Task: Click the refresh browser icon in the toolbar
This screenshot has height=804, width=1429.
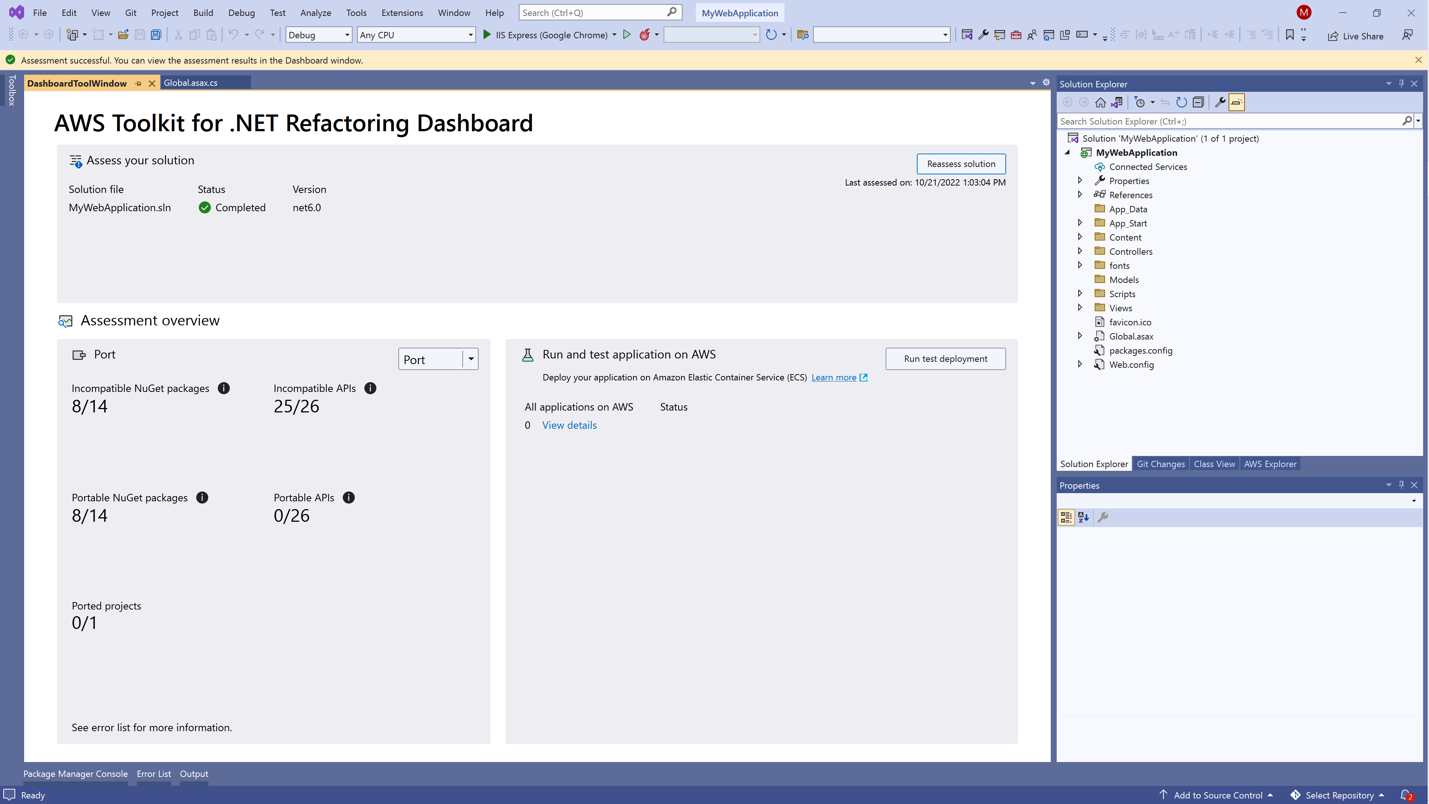Action: click(771, 35)
